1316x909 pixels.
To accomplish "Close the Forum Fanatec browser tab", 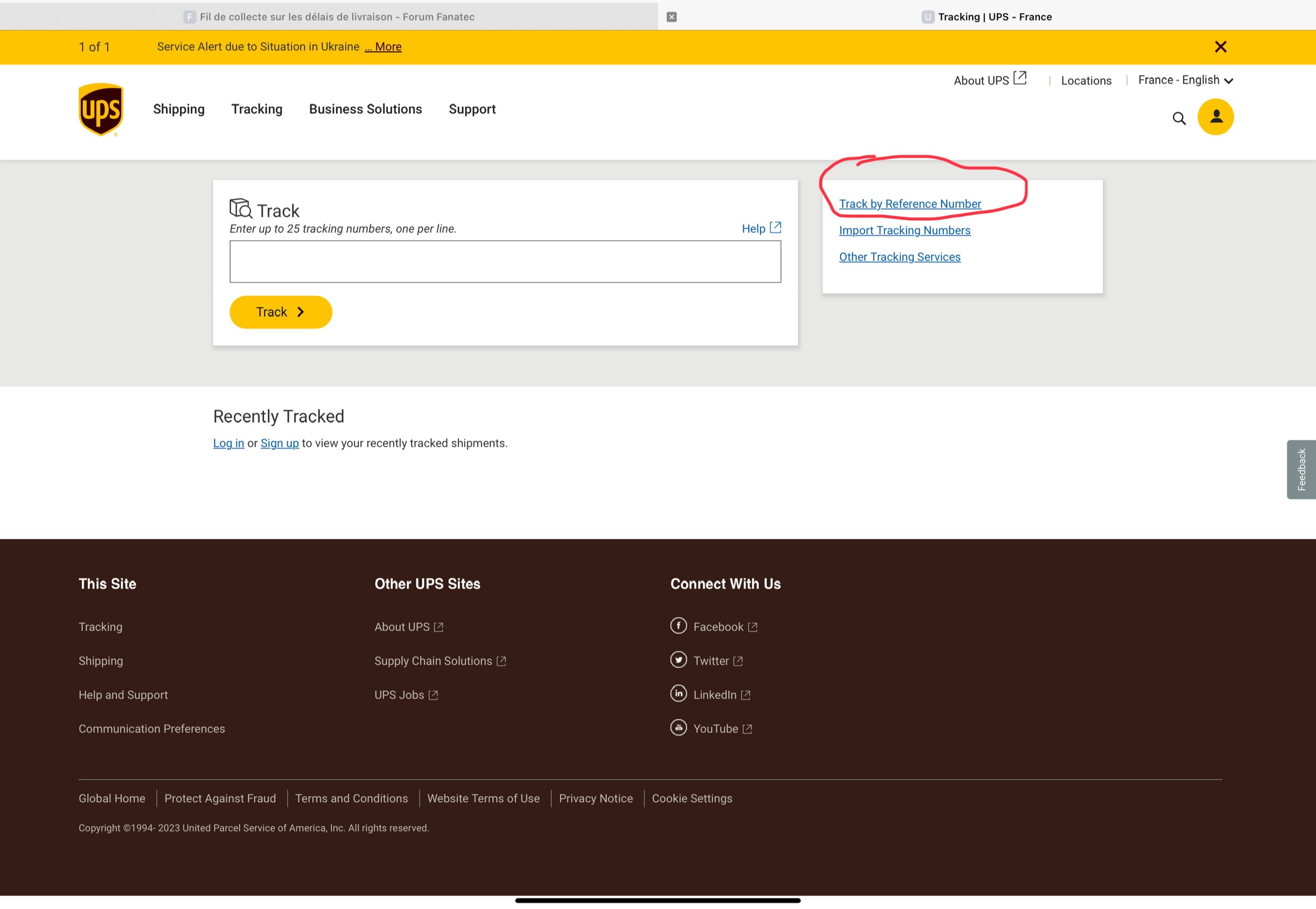I will (672, 17).
